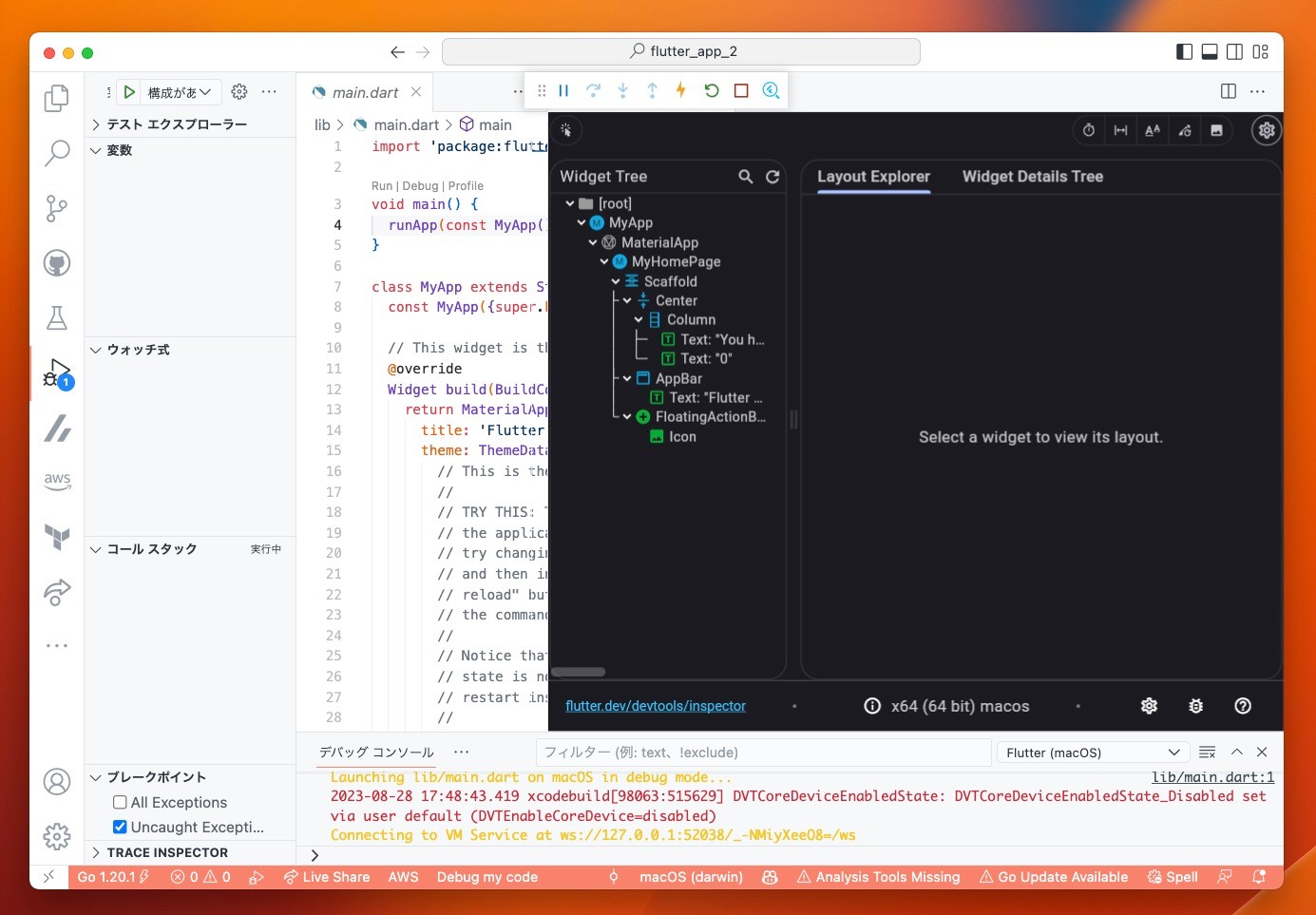This screenshot has height=915, width=1316.
Task: Open lib/main.dart:1 link in console
Action: point(1212,777)
